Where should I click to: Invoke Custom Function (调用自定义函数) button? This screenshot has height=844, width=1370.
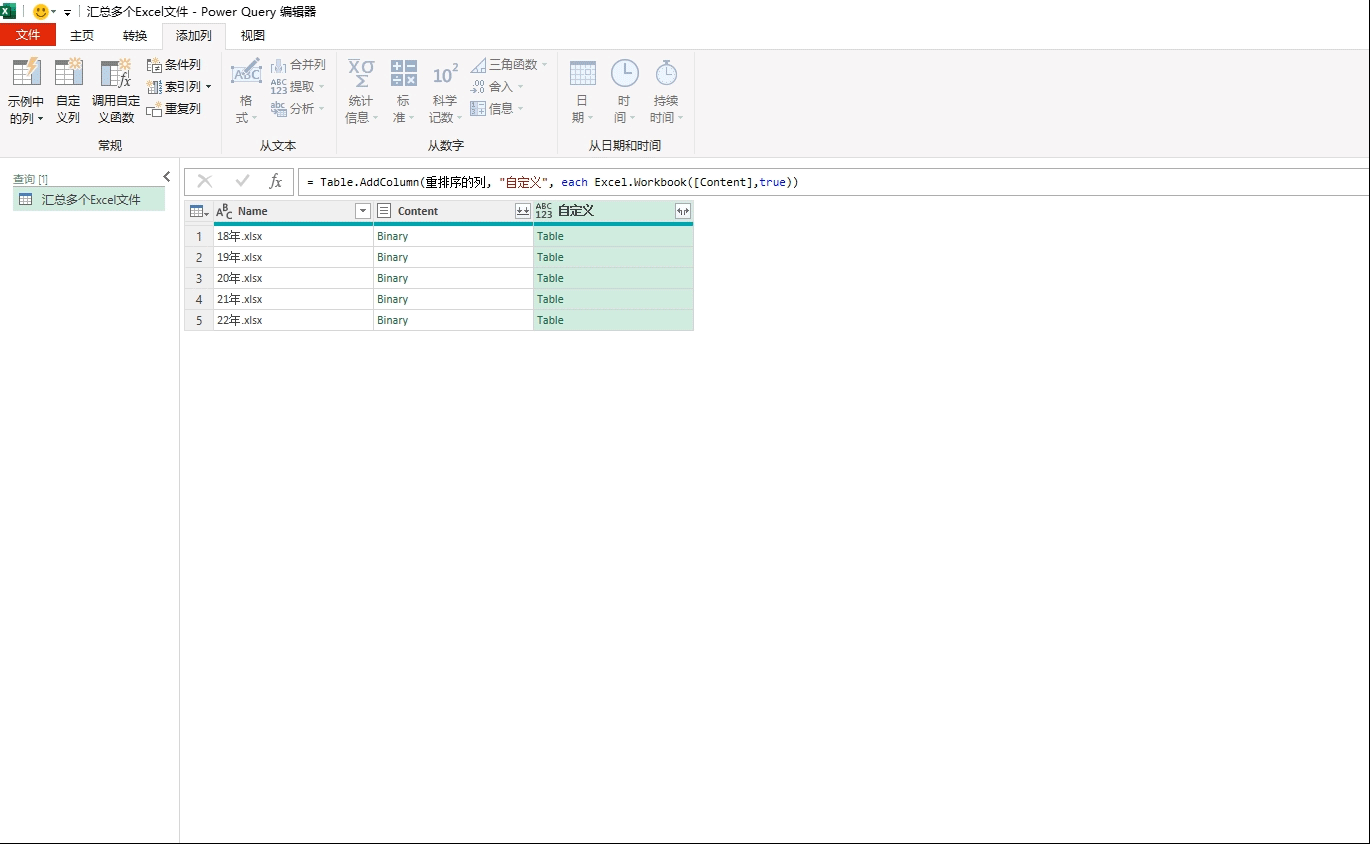116,91
